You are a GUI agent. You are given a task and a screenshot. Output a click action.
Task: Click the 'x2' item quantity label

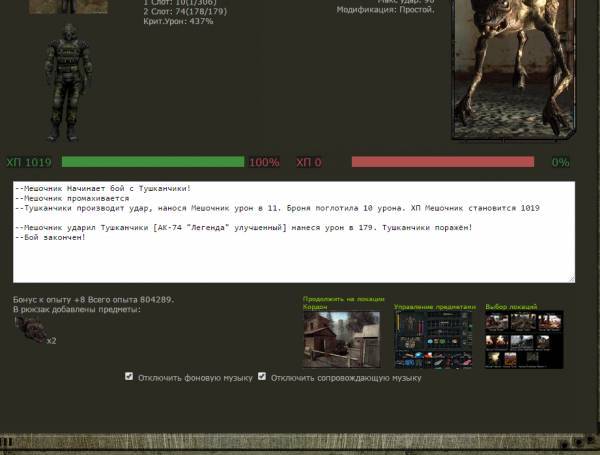click(x=51, y=341)
